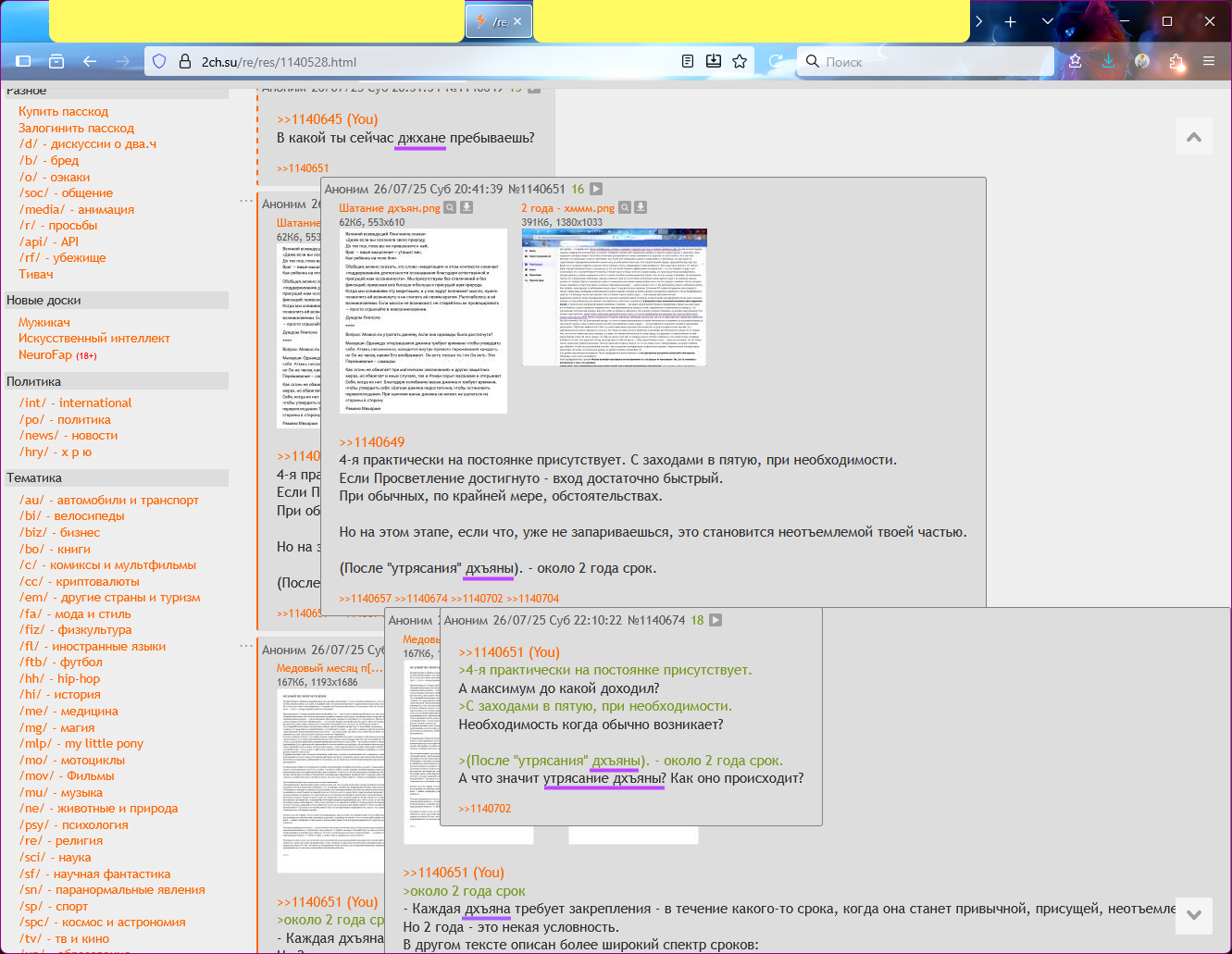Screen dimensions: 1232x954
Task: Open the Firefox account avatar
Action: tap(1142, 61)
